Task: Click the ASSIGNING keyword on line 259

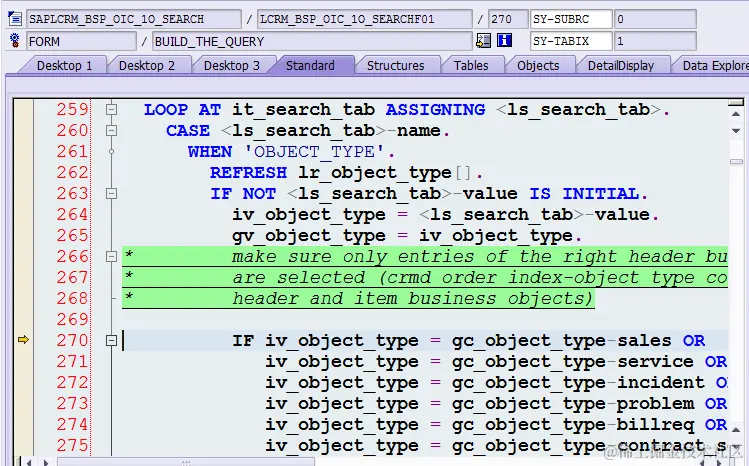Action: [x=435, y=109]
